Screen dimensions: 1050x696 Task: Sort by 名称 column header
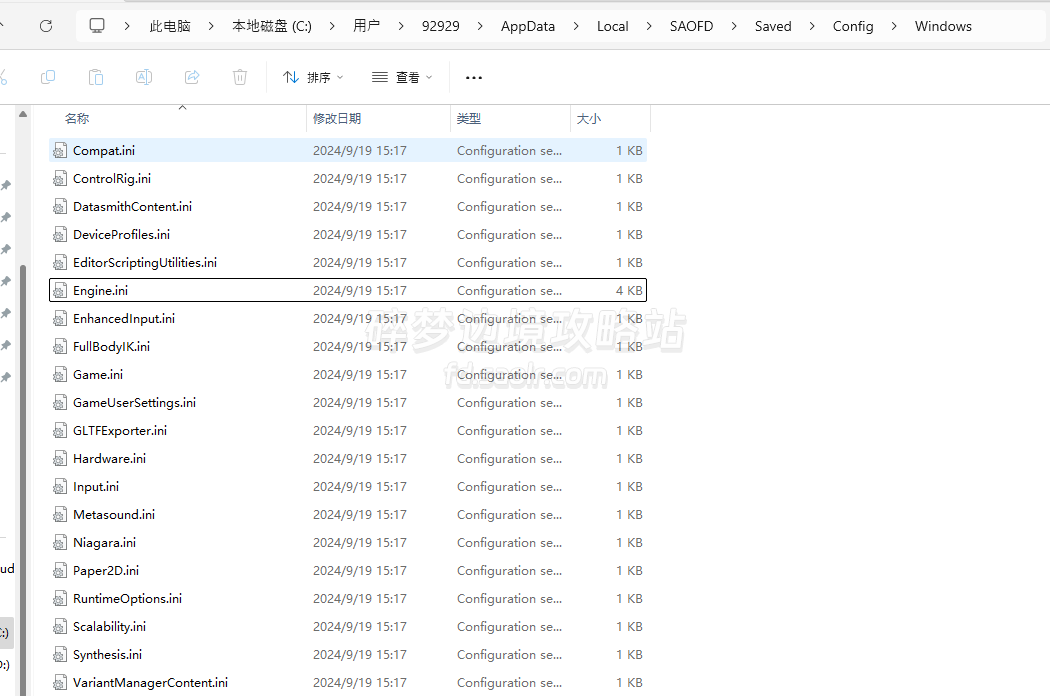pyautogui.click(x=77, y=118)
